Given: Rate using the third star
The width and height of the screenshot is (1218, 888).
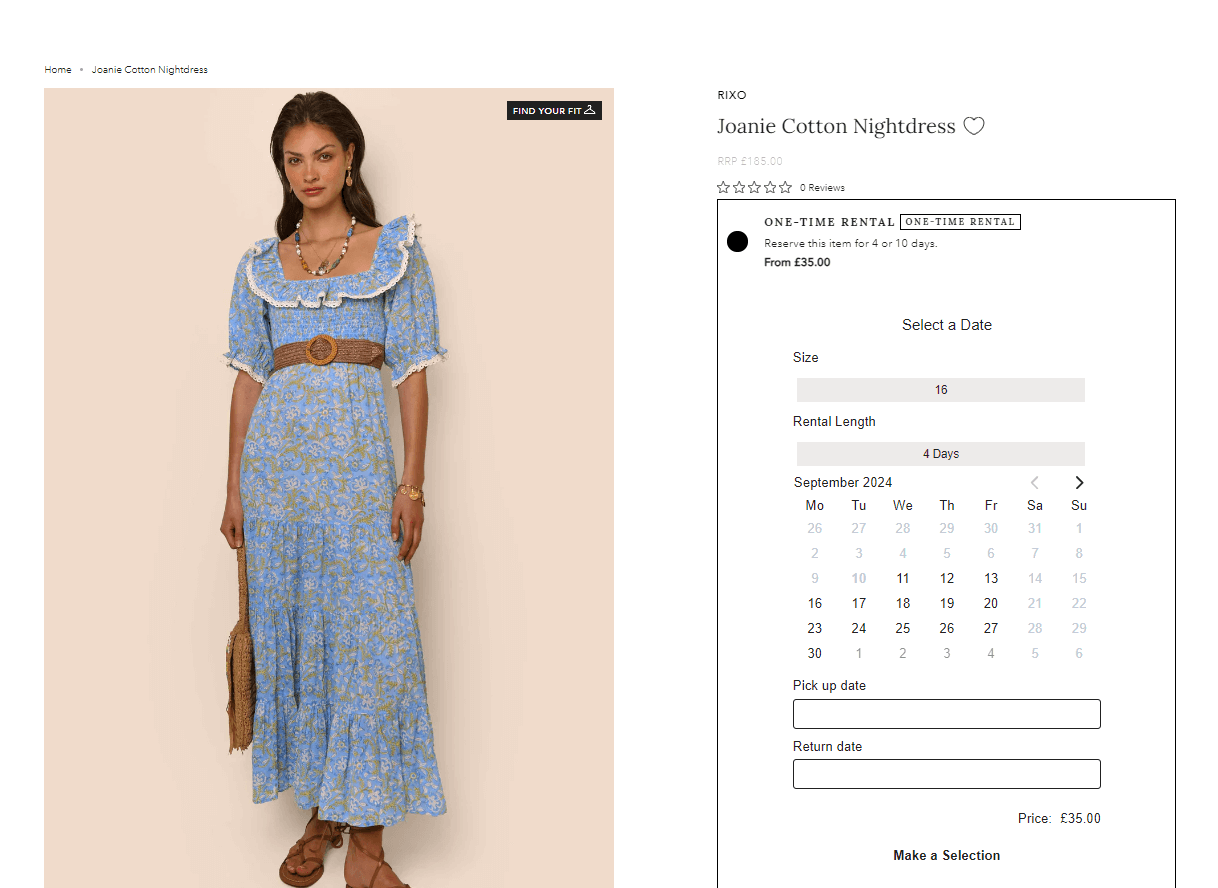Looking at the screenshot, I should 754,187.
